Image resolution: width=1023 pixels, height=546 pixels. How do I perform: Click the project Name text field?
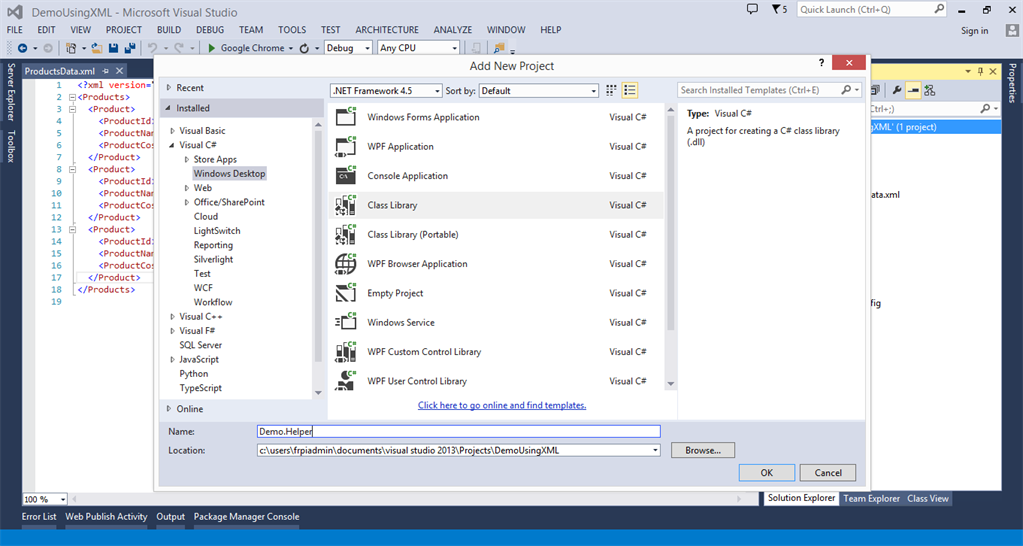pos(458,432)
